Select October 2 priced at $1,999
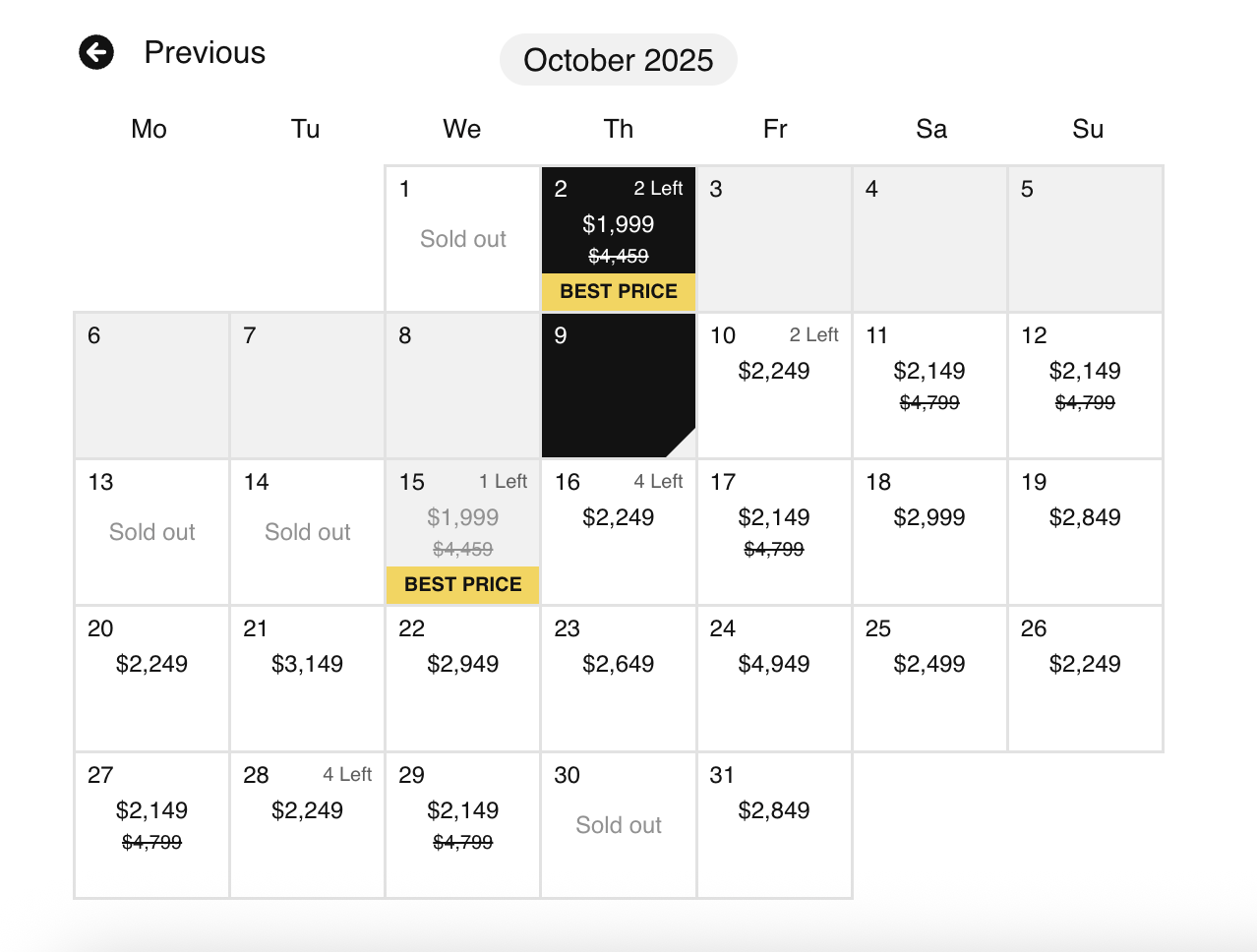This screenshot has width=1257, height=952. point(619,238)
